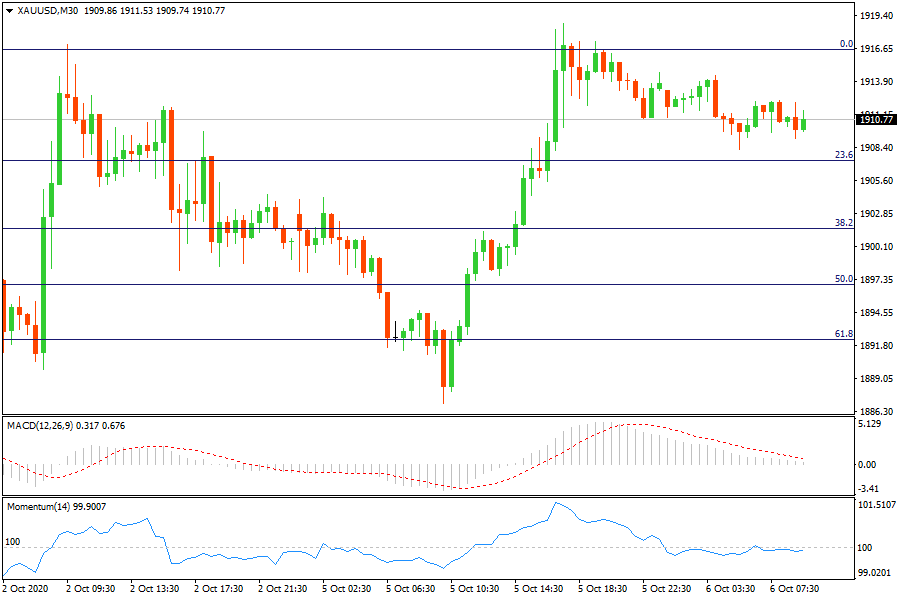Select the 6 Oct 07:30 time label
This screenshot has height=600, width=900.
point(793,589)
